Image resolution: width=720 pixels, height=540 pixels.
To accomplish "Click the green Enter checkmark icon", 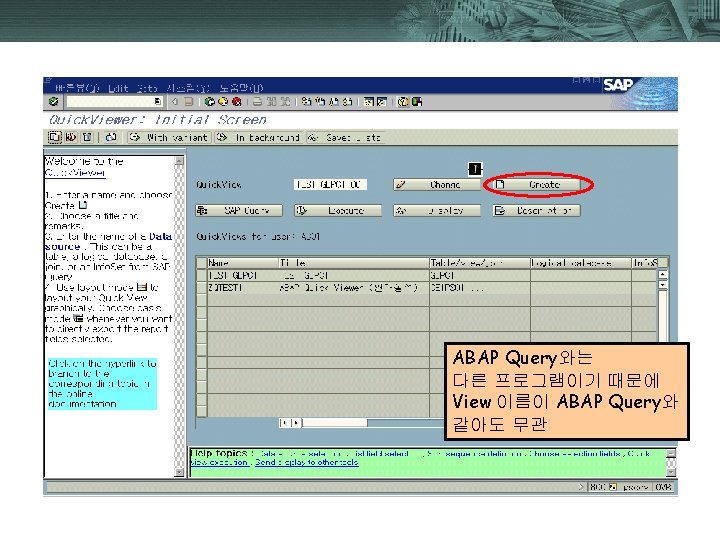I will click(x=53, y=101).
